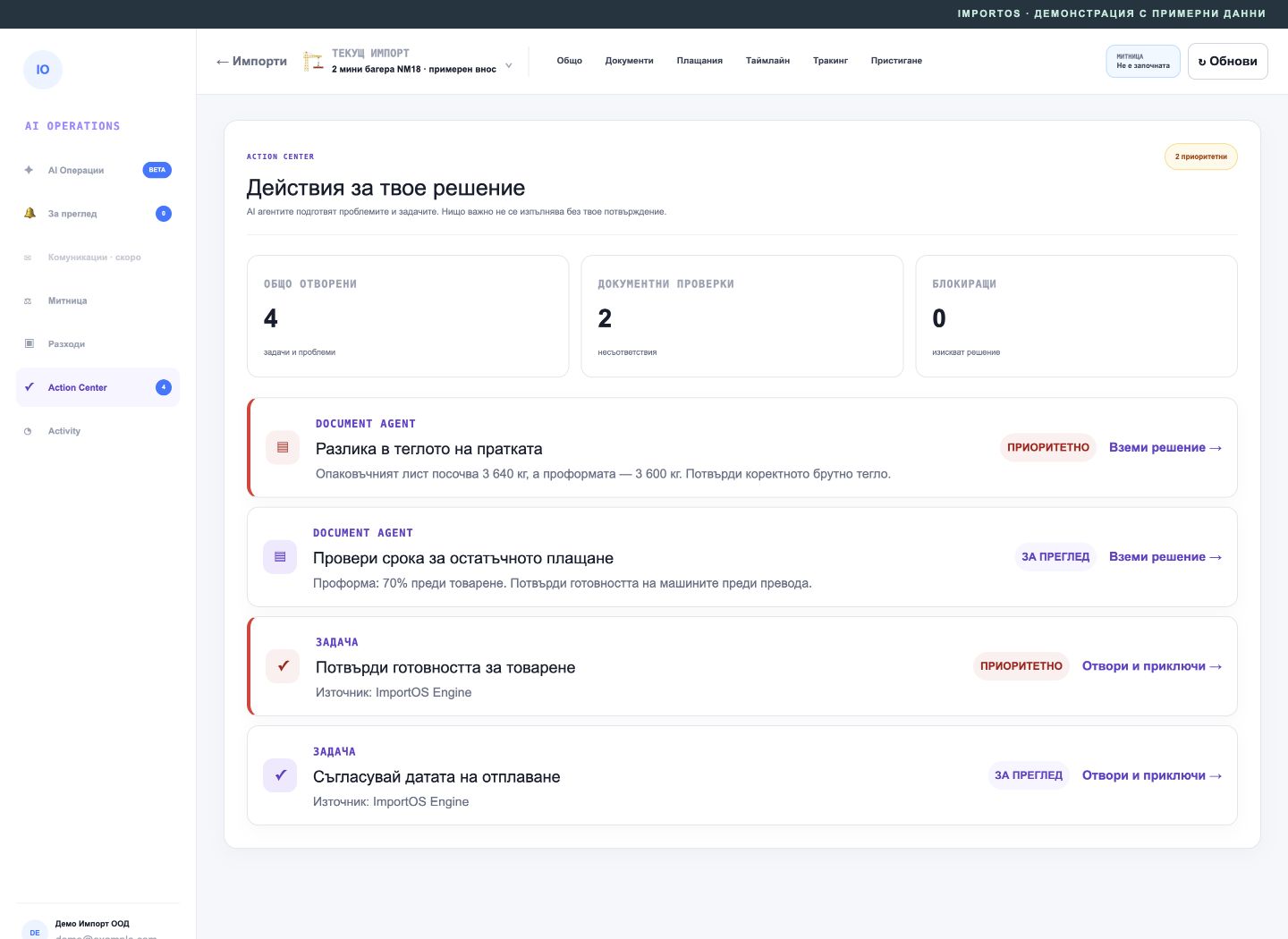The image size is (1288, 939).
Task: Open Разходи sidebar item
Action: tap(97, 343)
